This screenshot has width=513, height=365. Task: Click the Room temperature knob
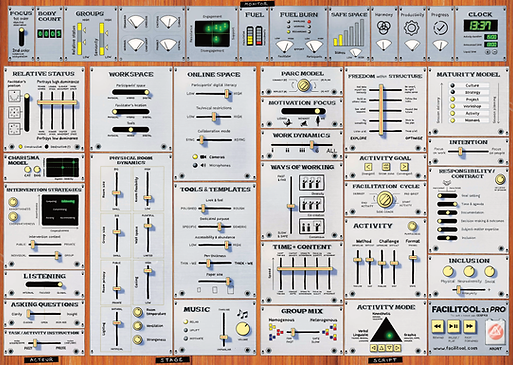138,312
